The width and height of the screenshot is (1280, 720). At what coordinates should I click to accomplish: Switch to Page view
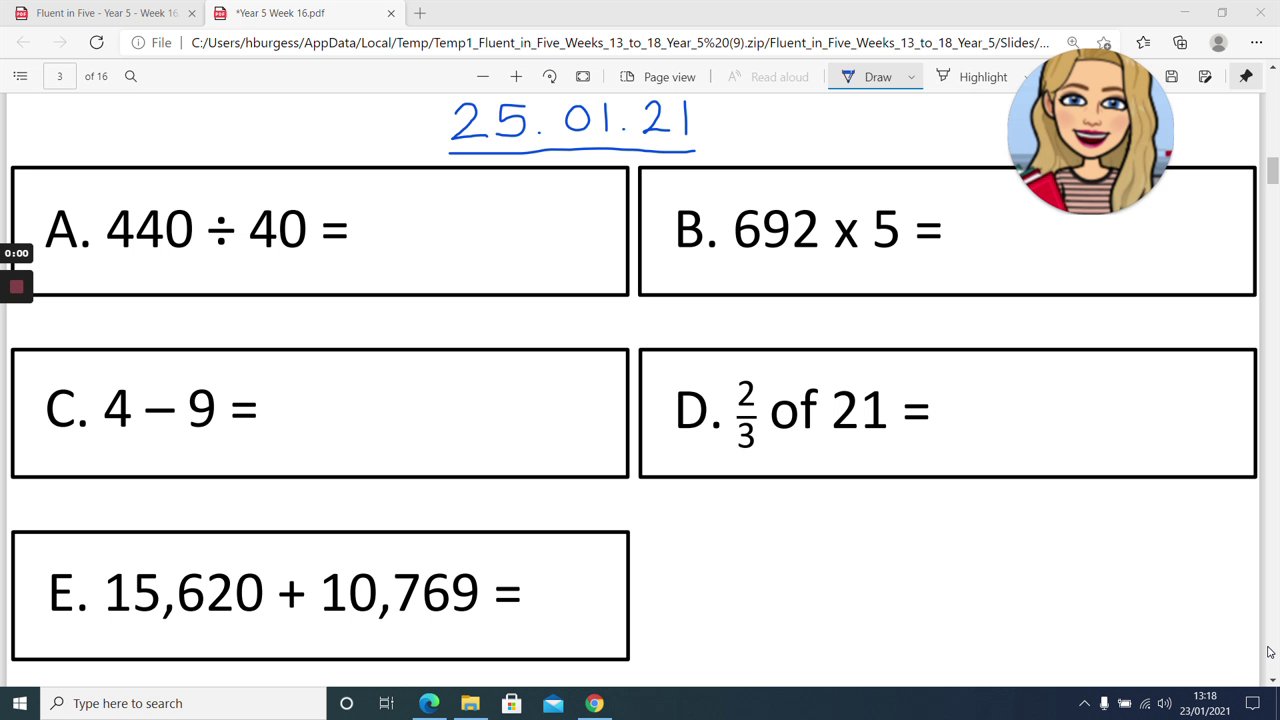[657, 76]
